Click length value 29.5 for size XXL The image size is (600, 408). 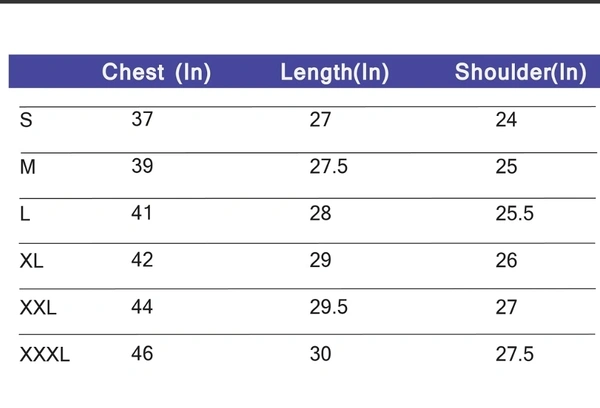[328, 308]
